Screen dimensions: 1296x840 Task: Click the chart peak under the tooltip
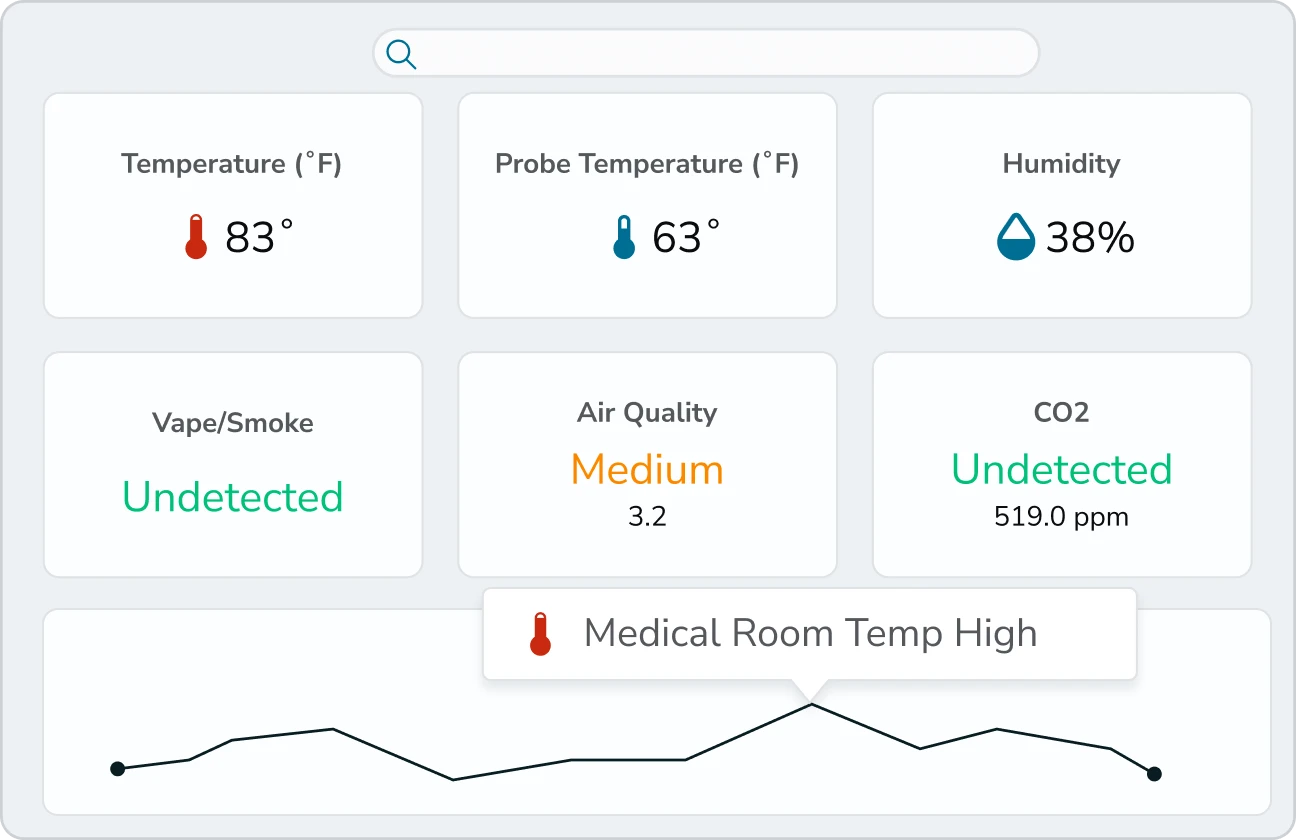coord(811,705)
